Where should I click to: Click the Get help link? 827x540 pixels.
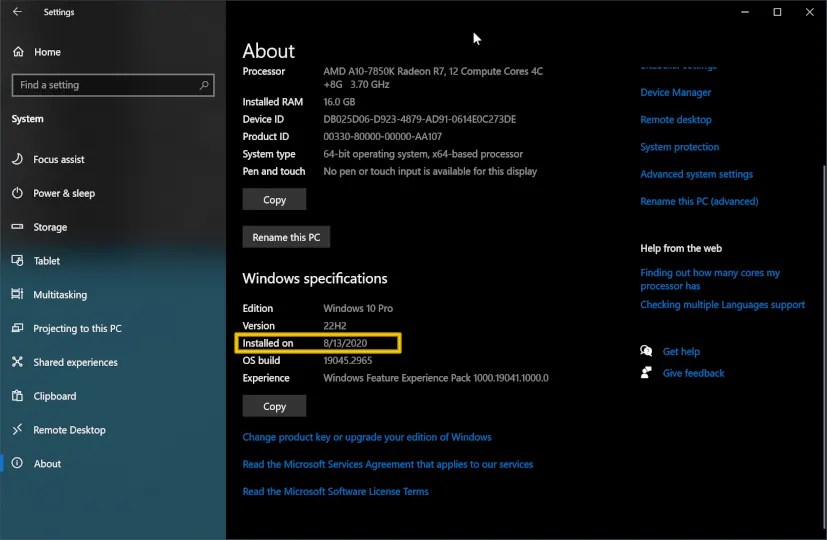(x=681, y=351)
